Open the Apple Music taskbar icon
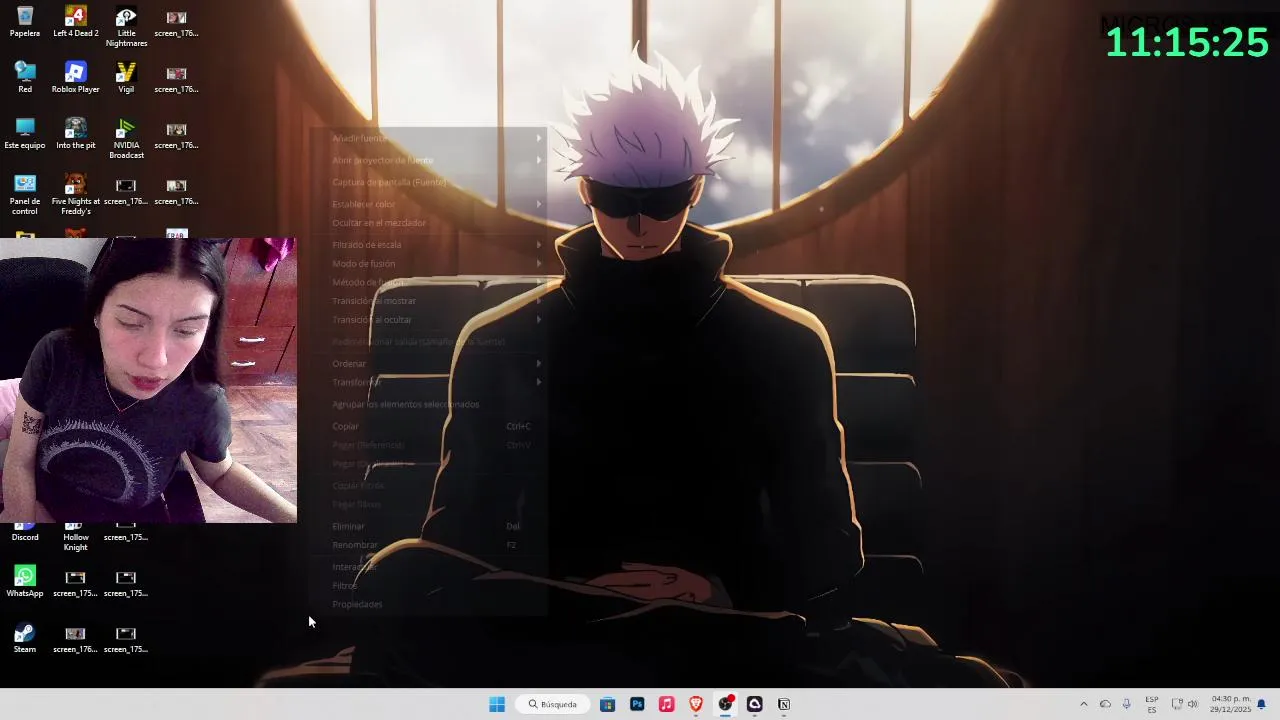 pos(666,704)
